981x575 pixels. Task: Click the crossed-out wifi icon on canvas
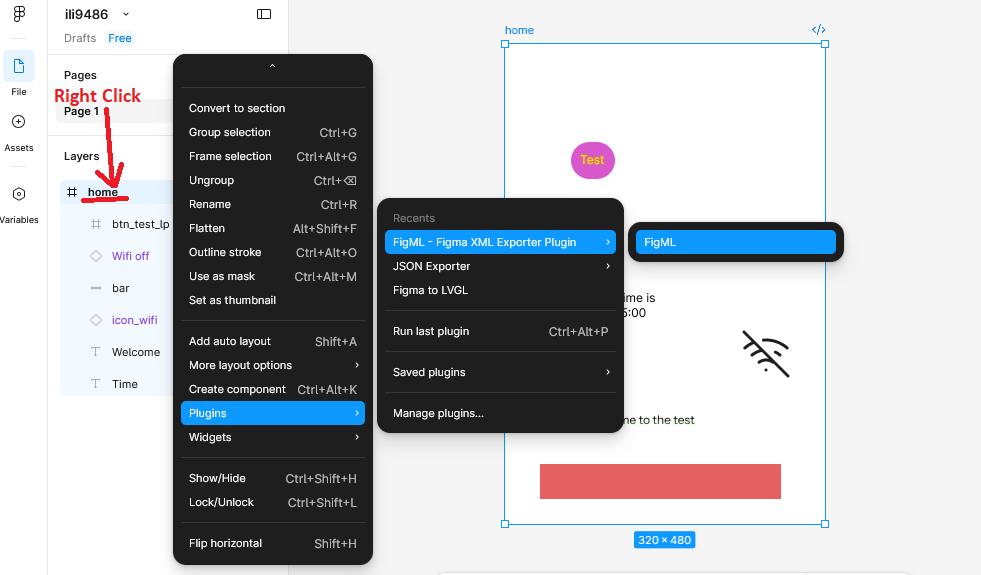pyautogui.click(x=766, y=354)
